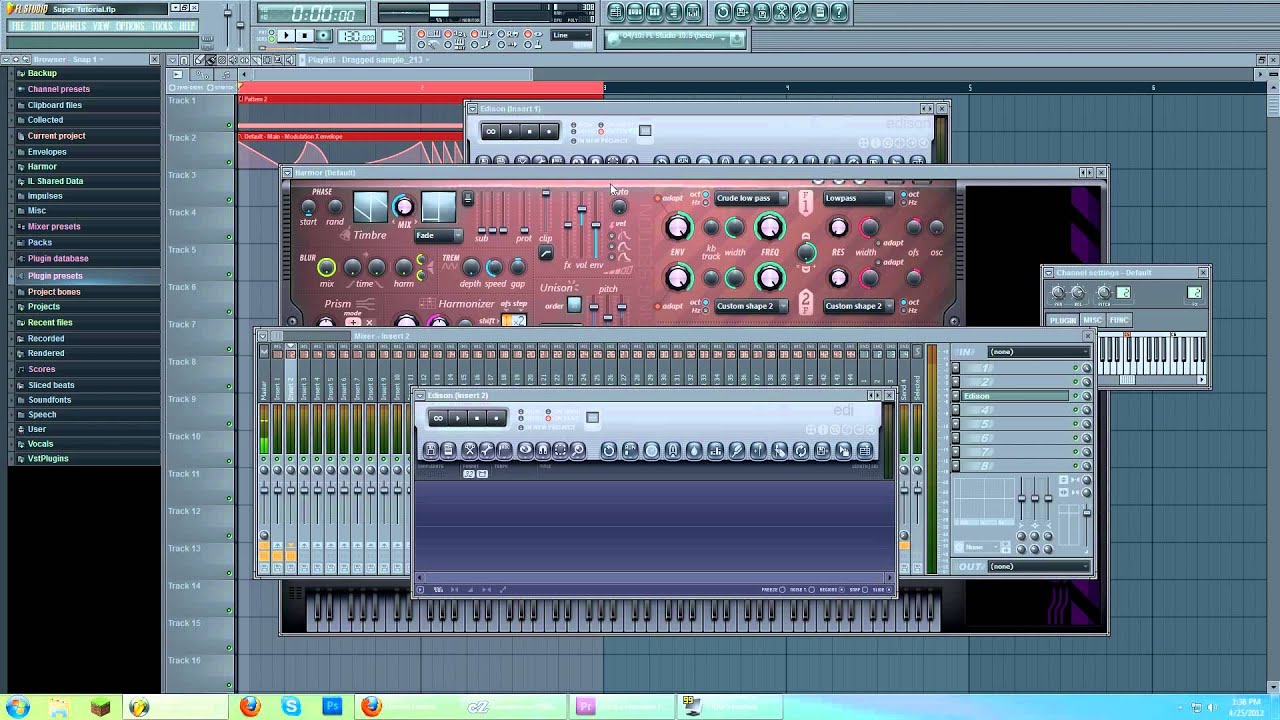This screenshot has width=1280, height=720.
Task: Click the magnifier zoom icon in Edison (Insert 2)
Action: coord(578,451)
